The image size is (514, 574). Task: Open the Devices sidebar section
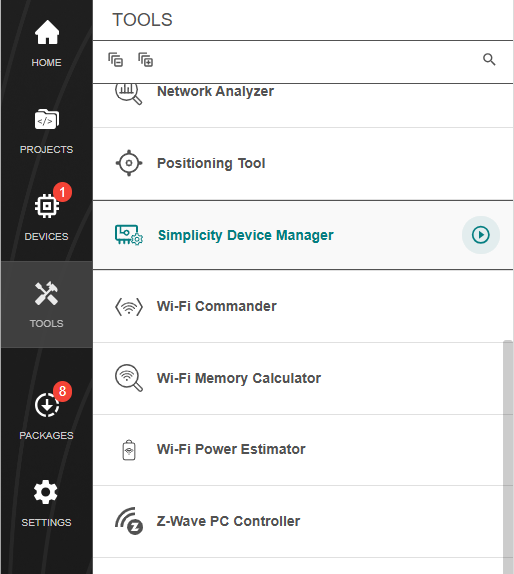pyautogui.click(x=46, y=217)
